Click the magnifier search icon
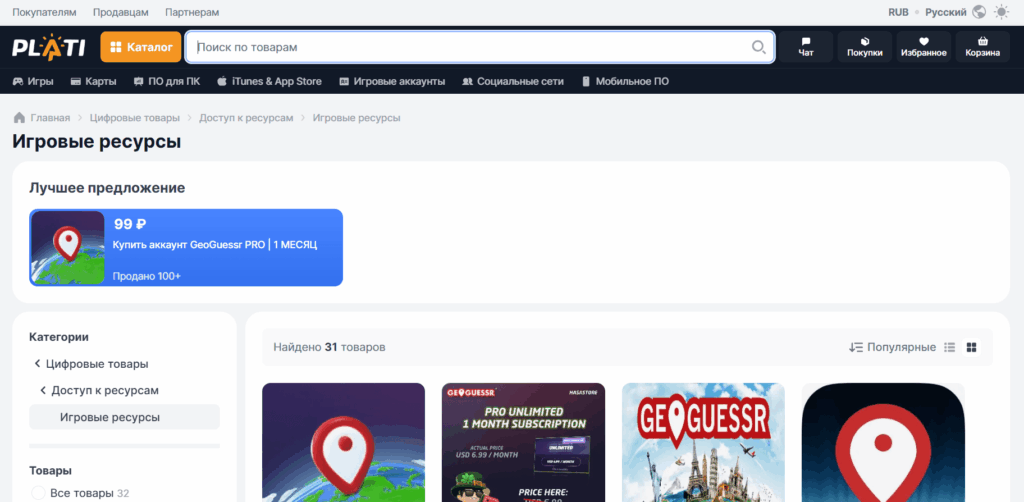Screen dimensions: 1024x502 (758, 47)
